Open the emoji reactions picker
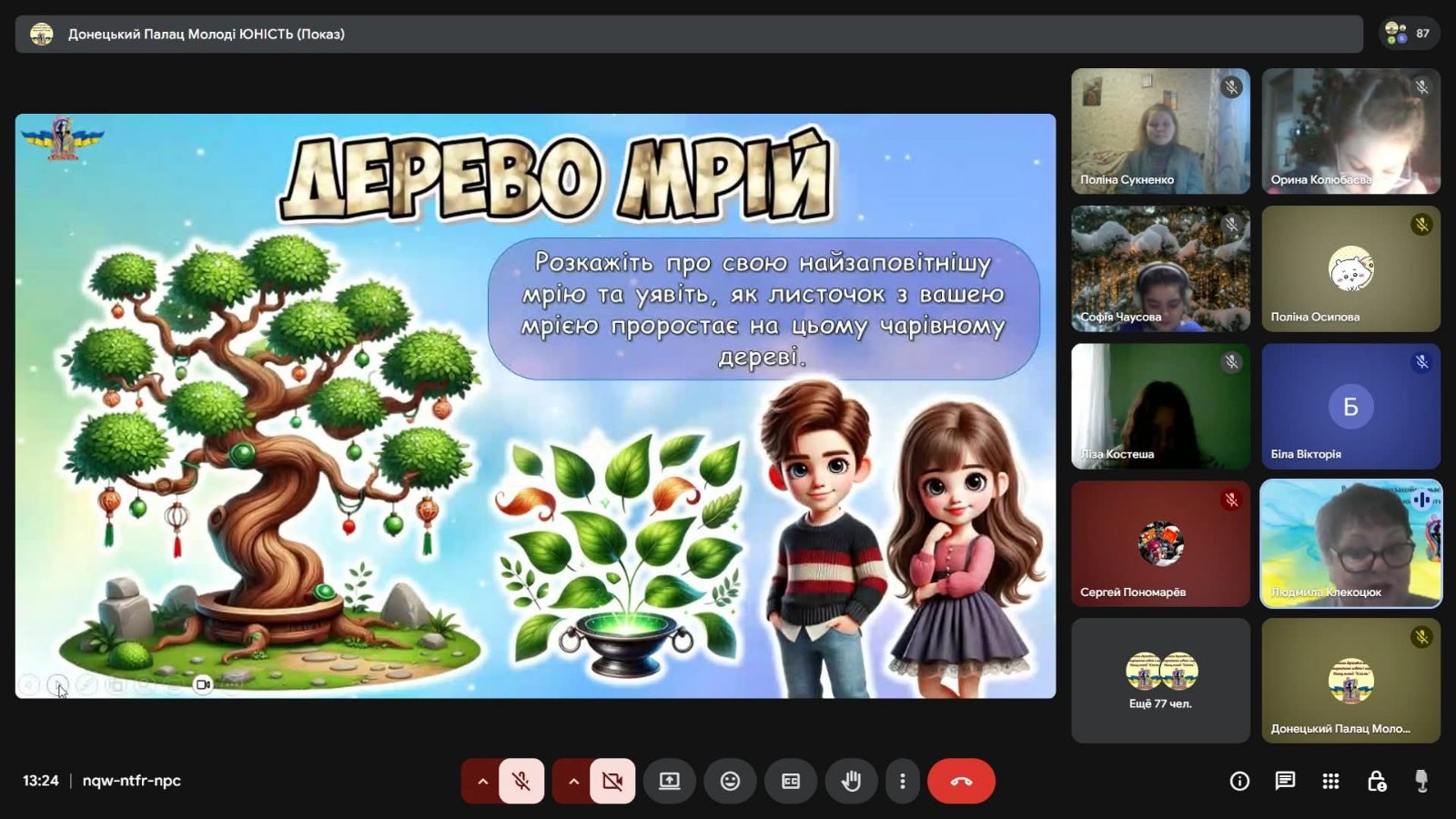This screenshot has height=819, width=1456. coord(730,781)
